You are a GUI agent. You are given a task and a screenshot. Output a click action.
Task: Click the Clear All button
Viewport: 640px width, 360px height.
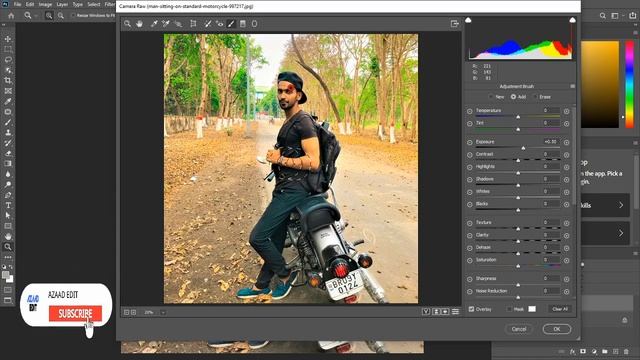(x=560, y=309)
